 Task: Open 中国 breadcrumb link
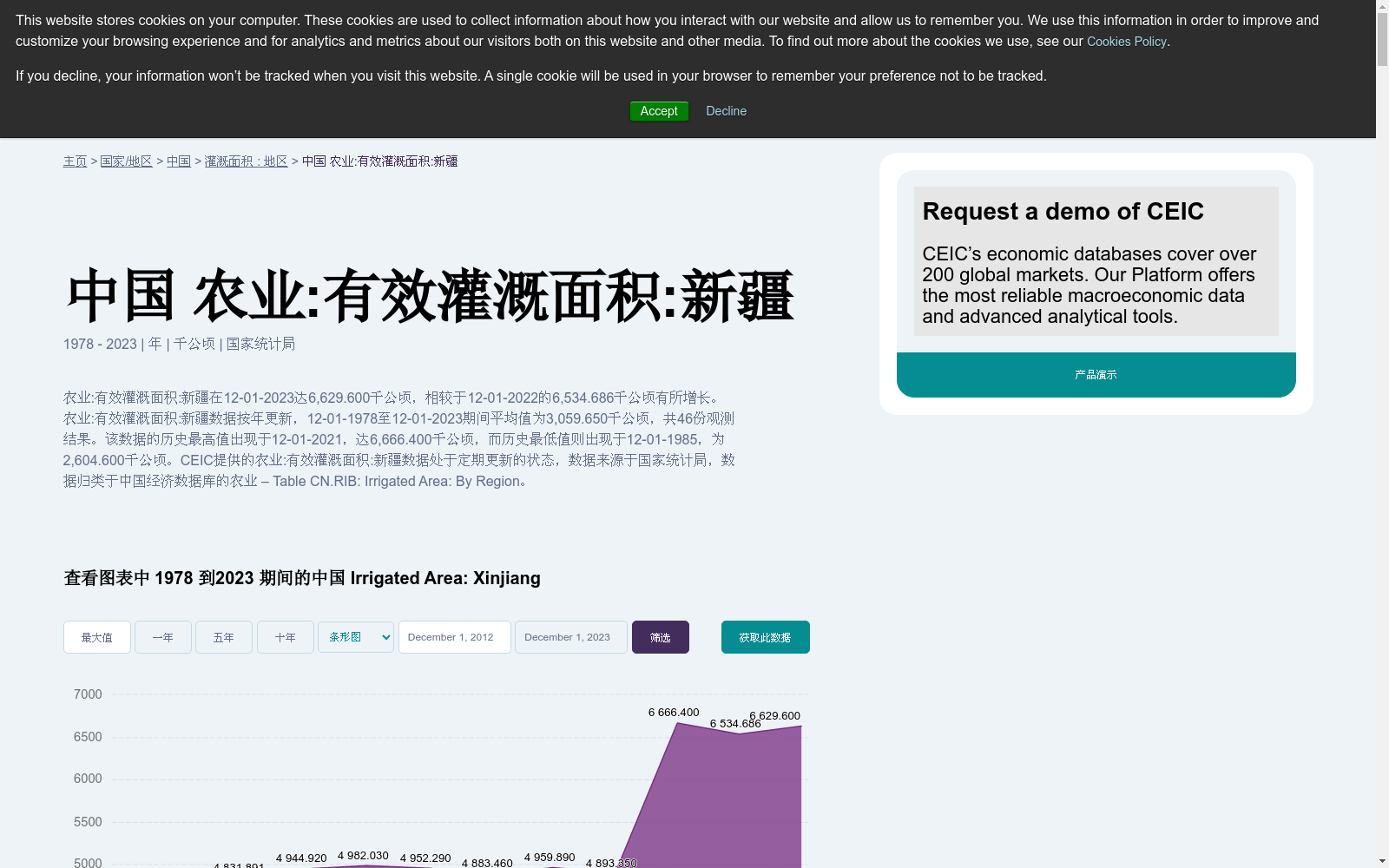tap(179, 161)
